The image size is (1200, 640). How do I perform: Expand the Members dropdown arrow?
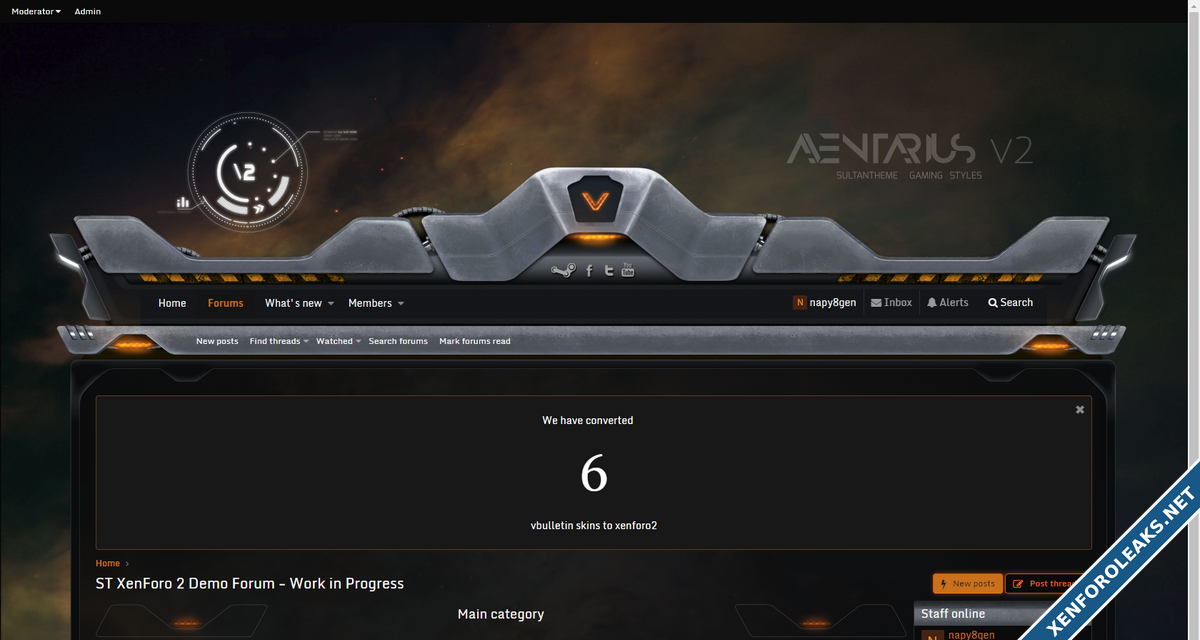point(401,304)
